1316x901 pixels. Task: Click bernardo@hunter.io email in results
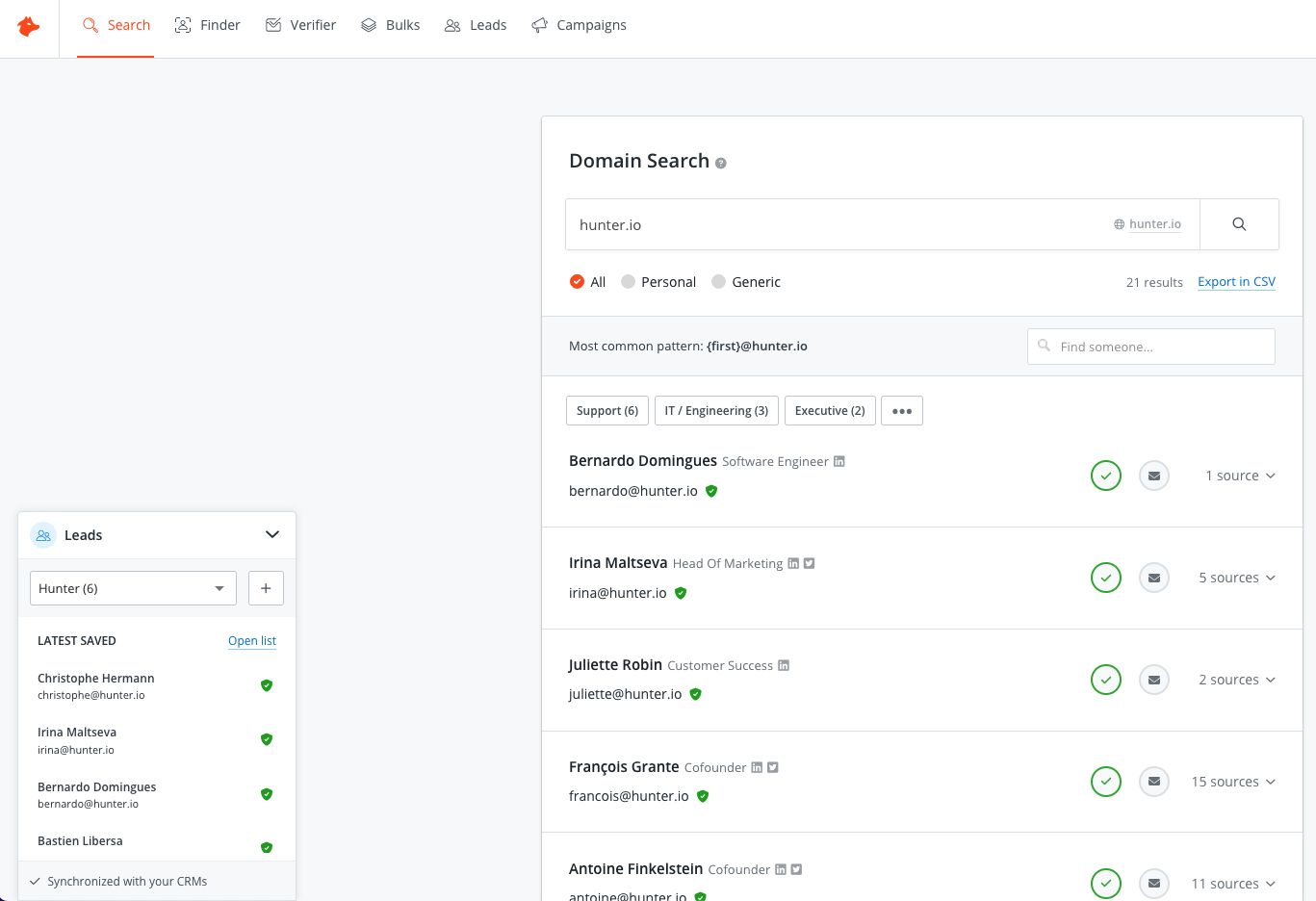click(633, 491)
